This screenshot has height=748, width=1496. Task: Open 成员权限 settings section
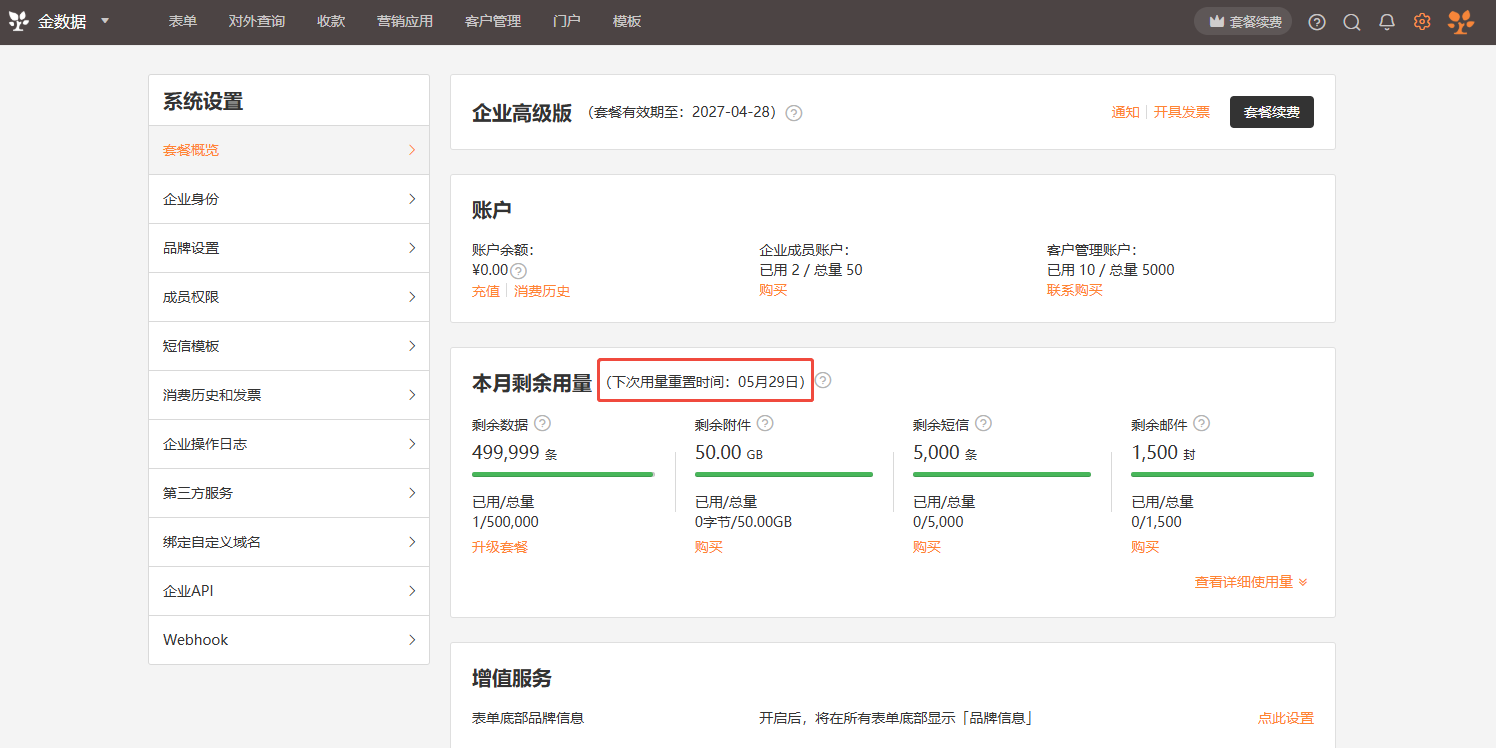[289, 297]
